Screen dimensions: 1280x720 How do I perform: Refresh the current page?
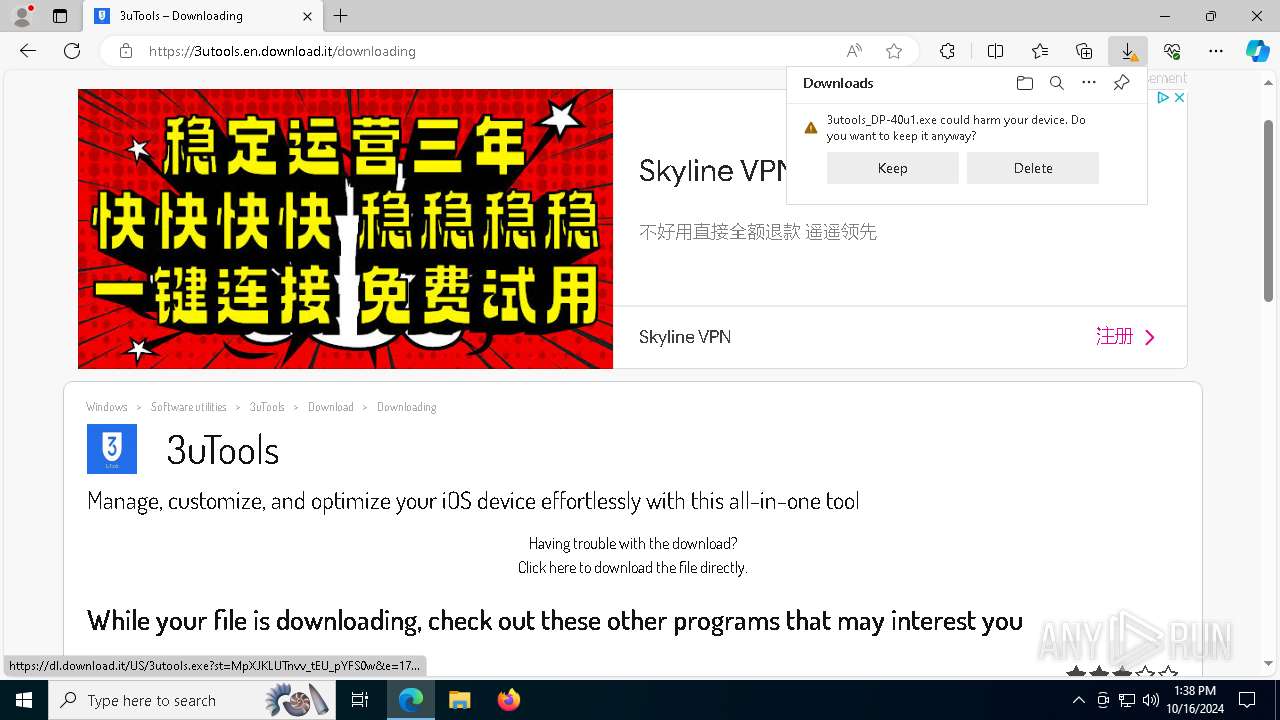pyautogui.click(x=72, y=51)
